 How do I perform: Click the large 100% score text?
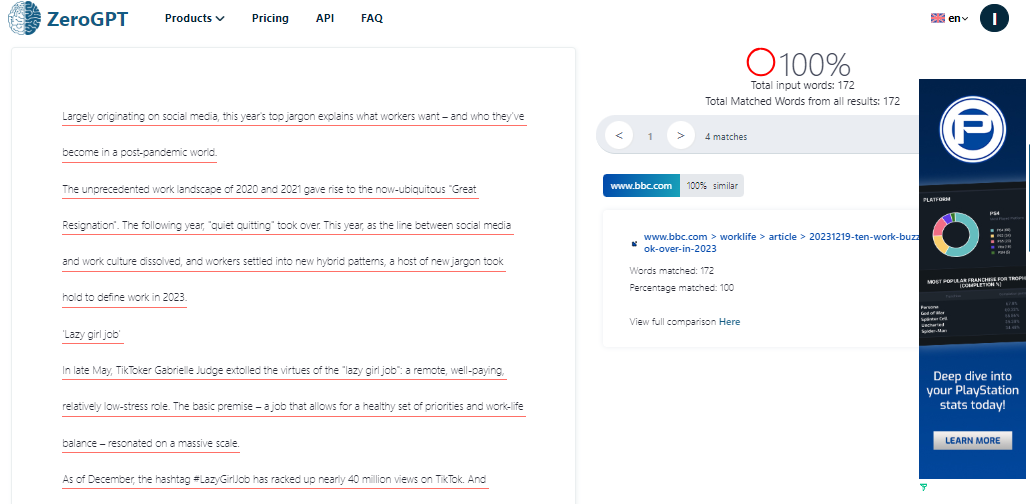(x=815, y=64)
